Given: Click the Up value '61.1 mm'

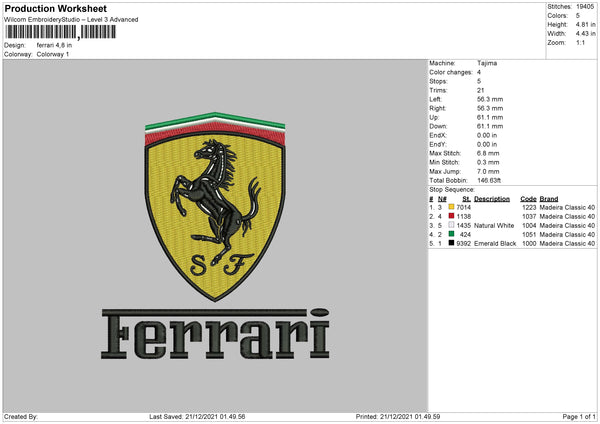Looking at the screenshot, I should pyautogui.click(x=490, y=117).
